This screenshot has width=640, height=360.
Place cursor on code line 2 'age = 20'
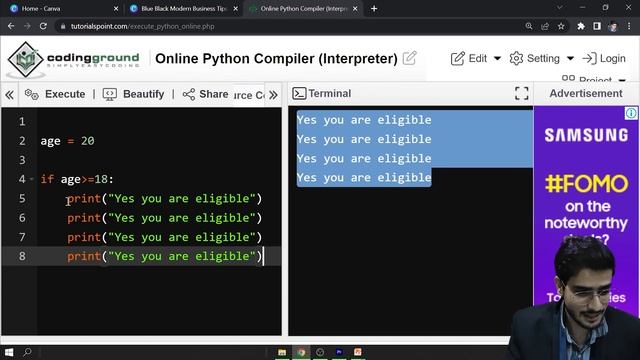point(67,141)
